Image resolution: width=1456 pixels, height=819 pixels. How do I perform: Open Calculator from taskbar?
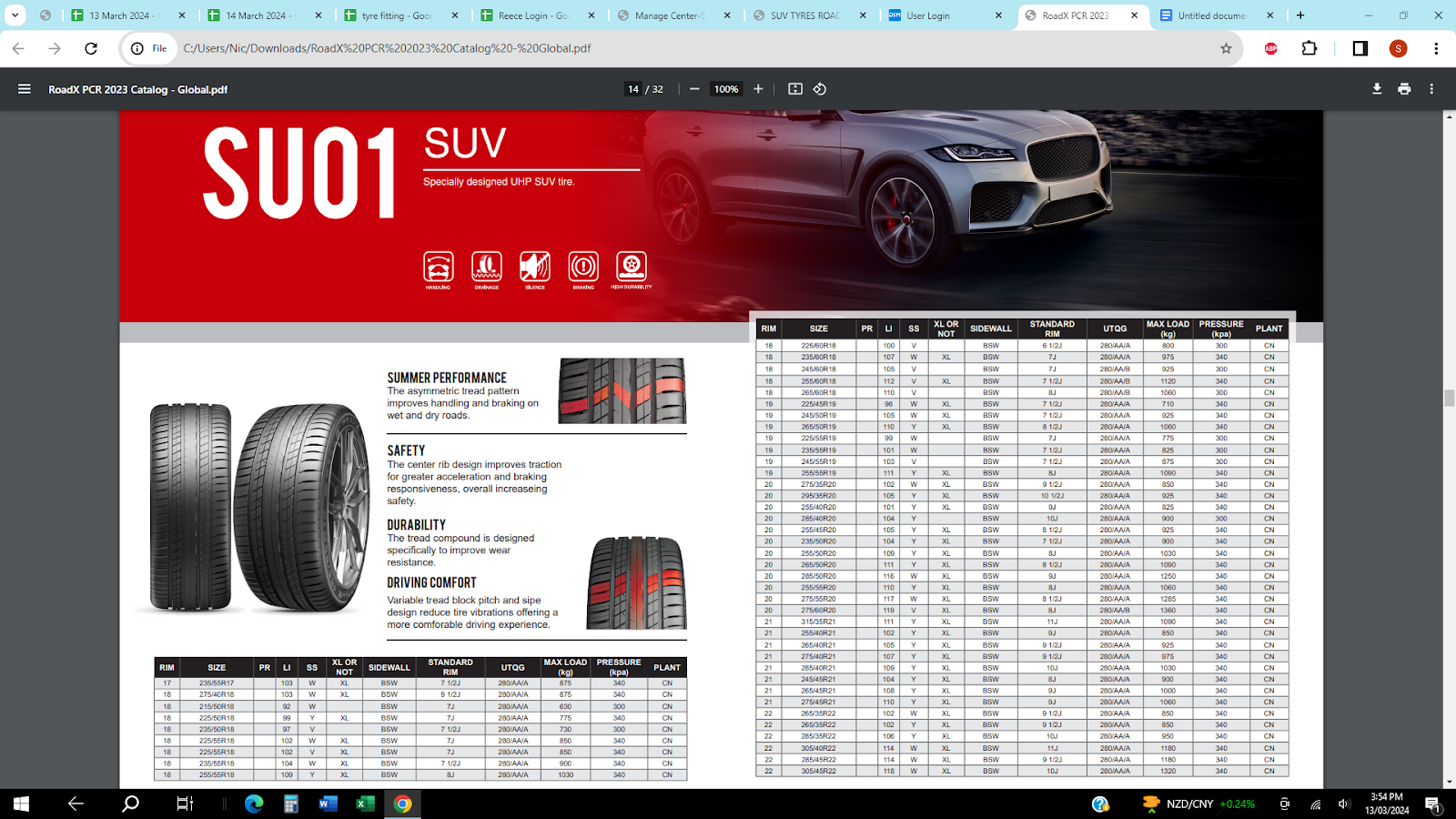click(291, 804)
